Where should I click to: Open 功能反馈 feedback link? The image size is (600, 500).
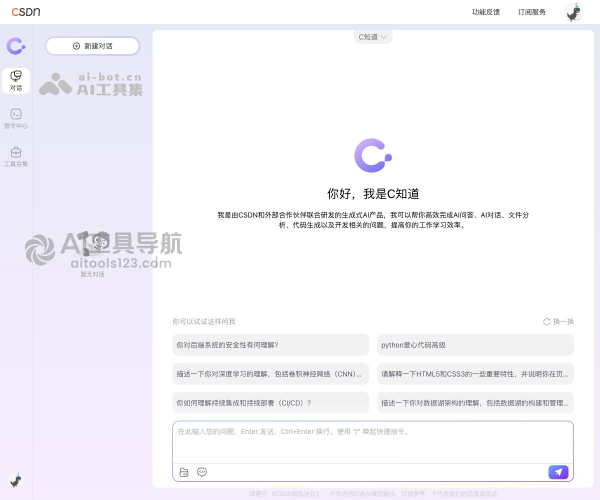486,12
